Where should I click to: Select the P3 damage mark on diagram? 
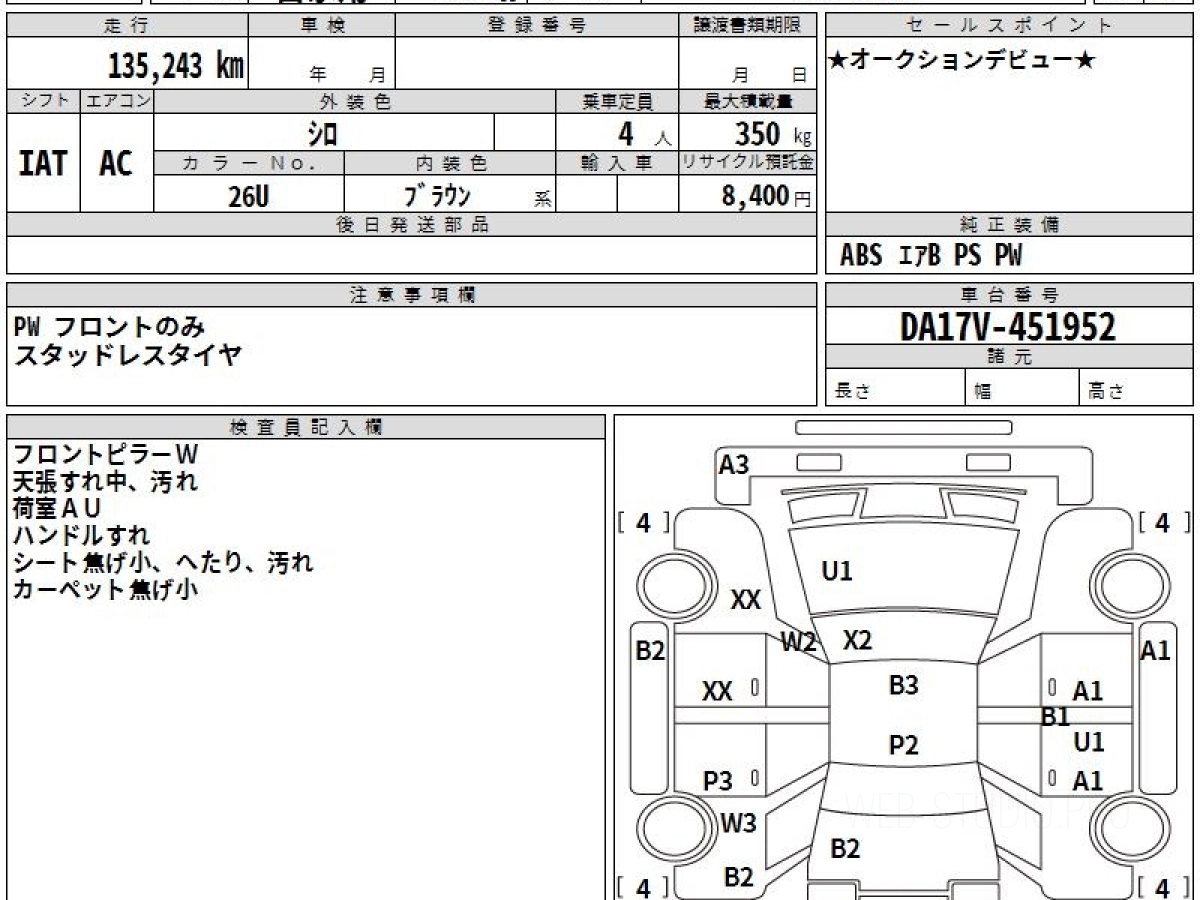coord(718,781)
